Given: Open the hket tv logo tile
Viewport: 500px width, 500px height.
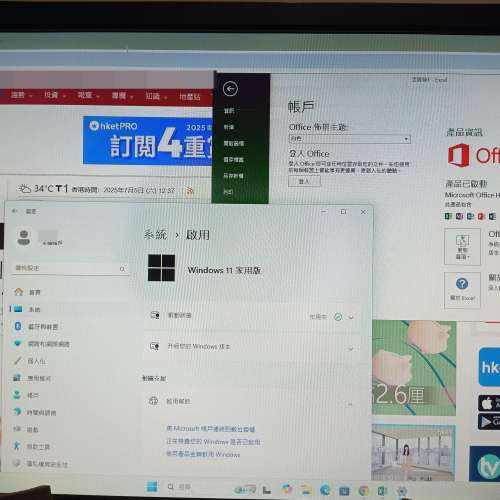Looking at the screenshot, I should [485, 464].
